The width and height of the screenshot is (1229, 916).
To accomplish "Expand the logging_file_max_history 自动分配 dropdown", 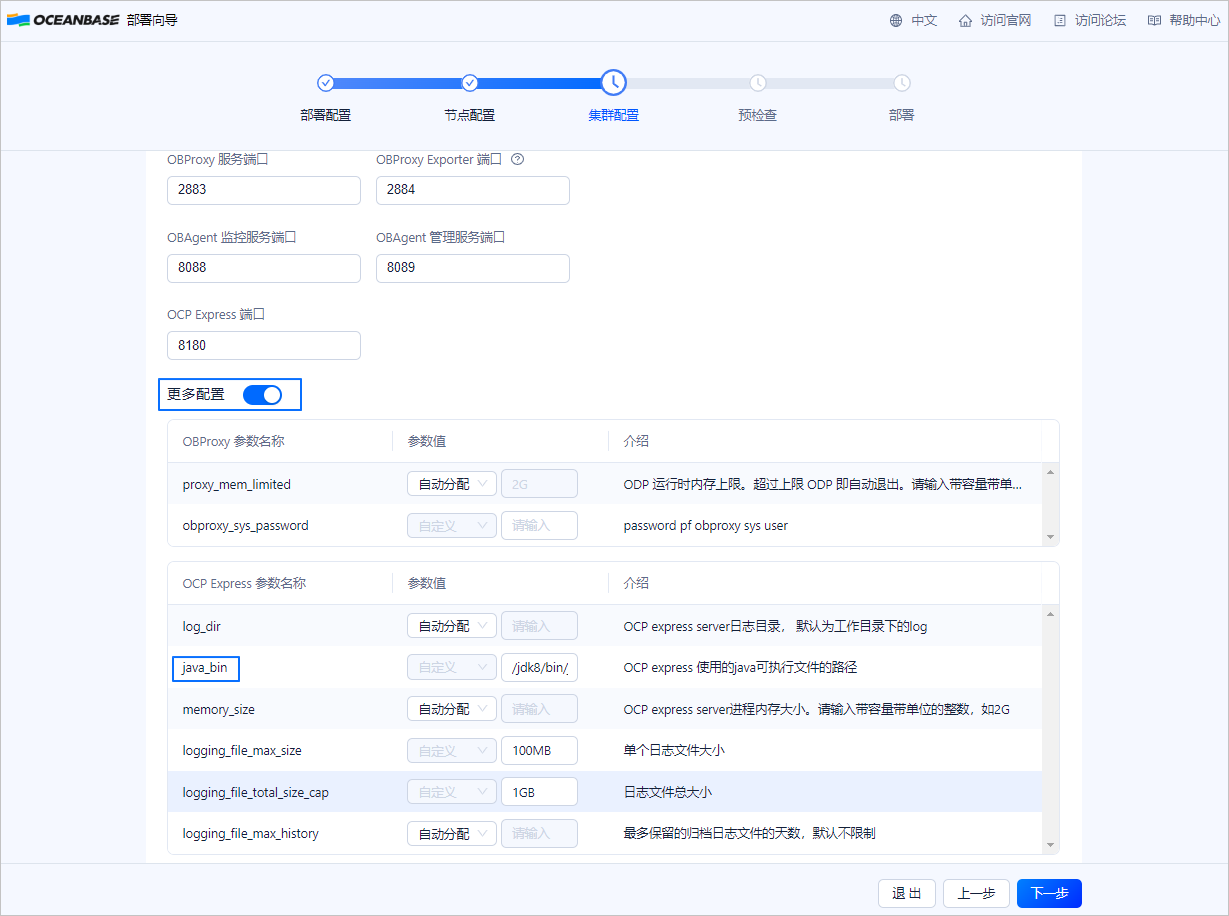I will tap(451, 833).
